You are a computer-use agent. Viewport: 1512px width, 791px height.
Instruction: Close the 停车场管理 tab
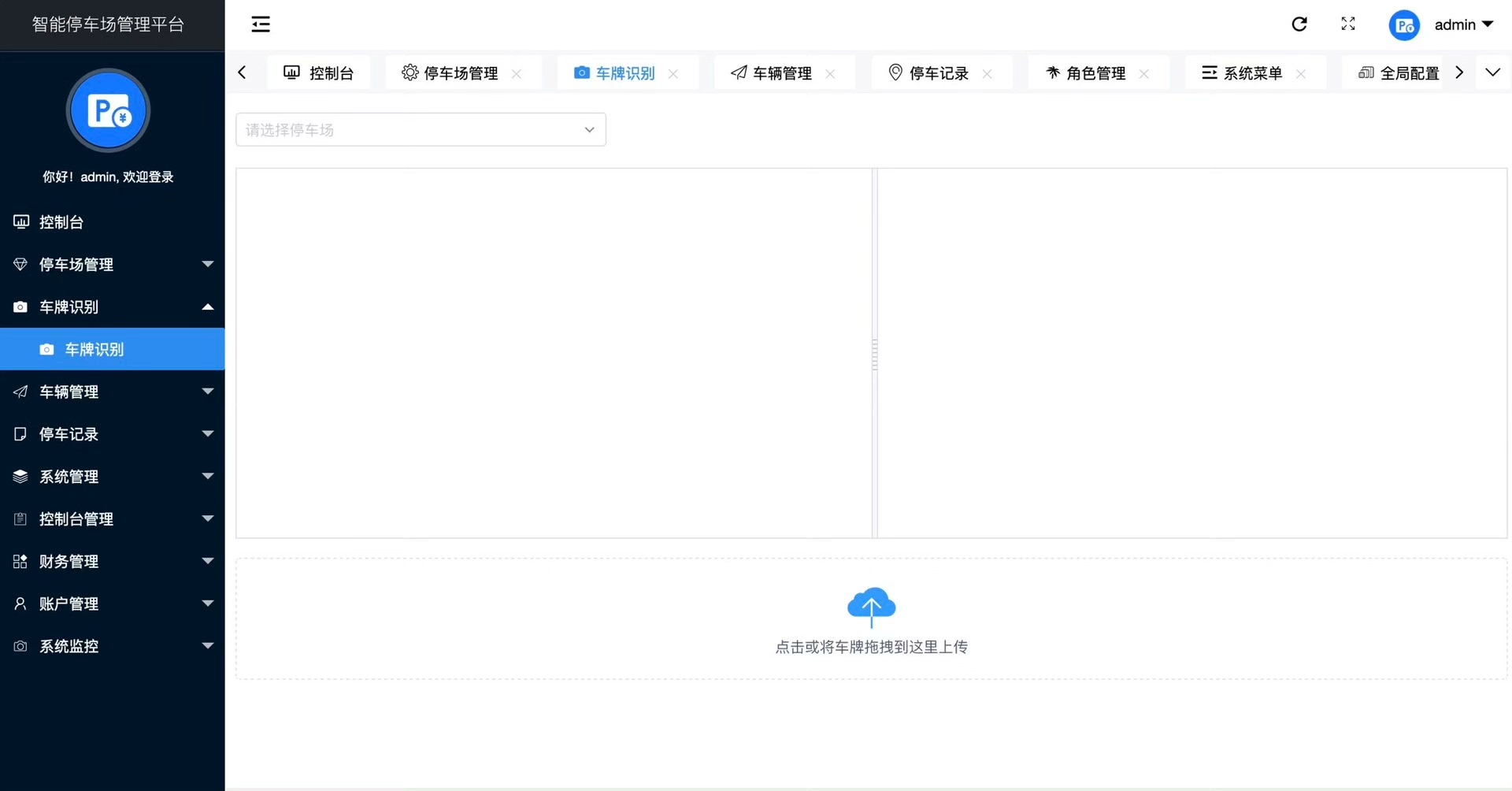[x=517, y=73]
